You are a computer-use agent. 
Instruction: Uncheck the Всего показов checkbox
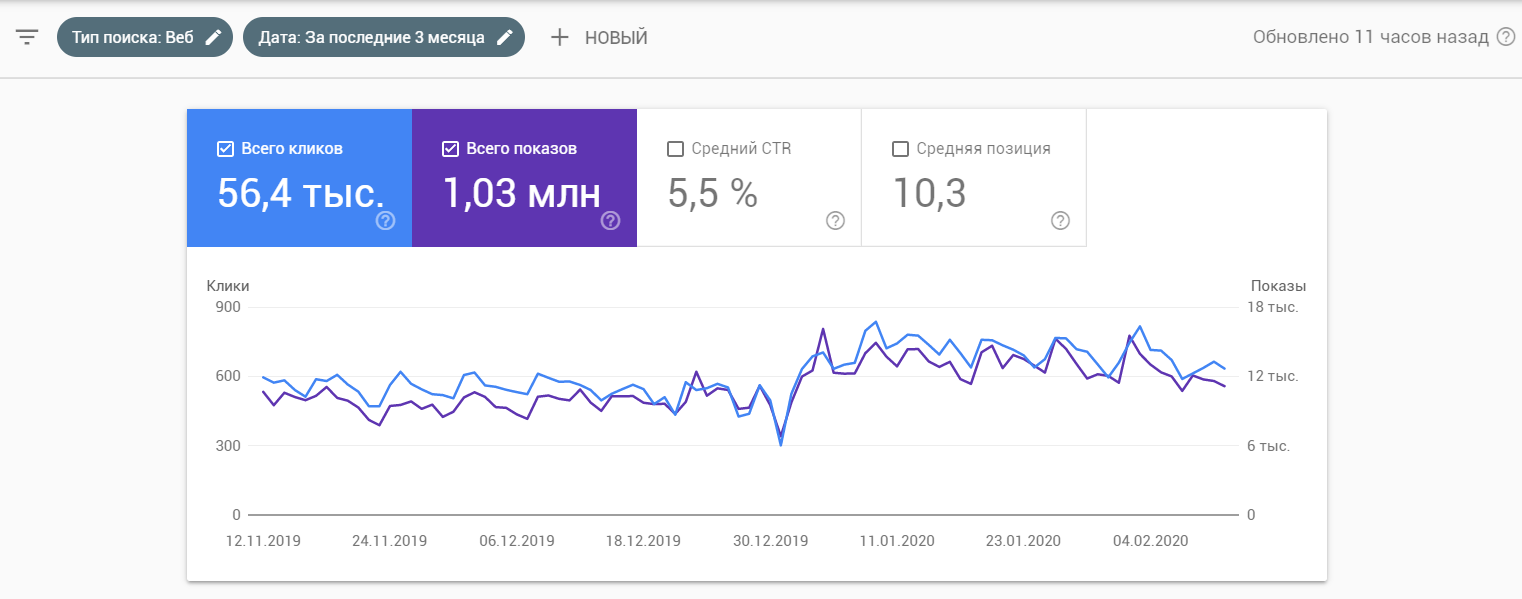(450, 149)
